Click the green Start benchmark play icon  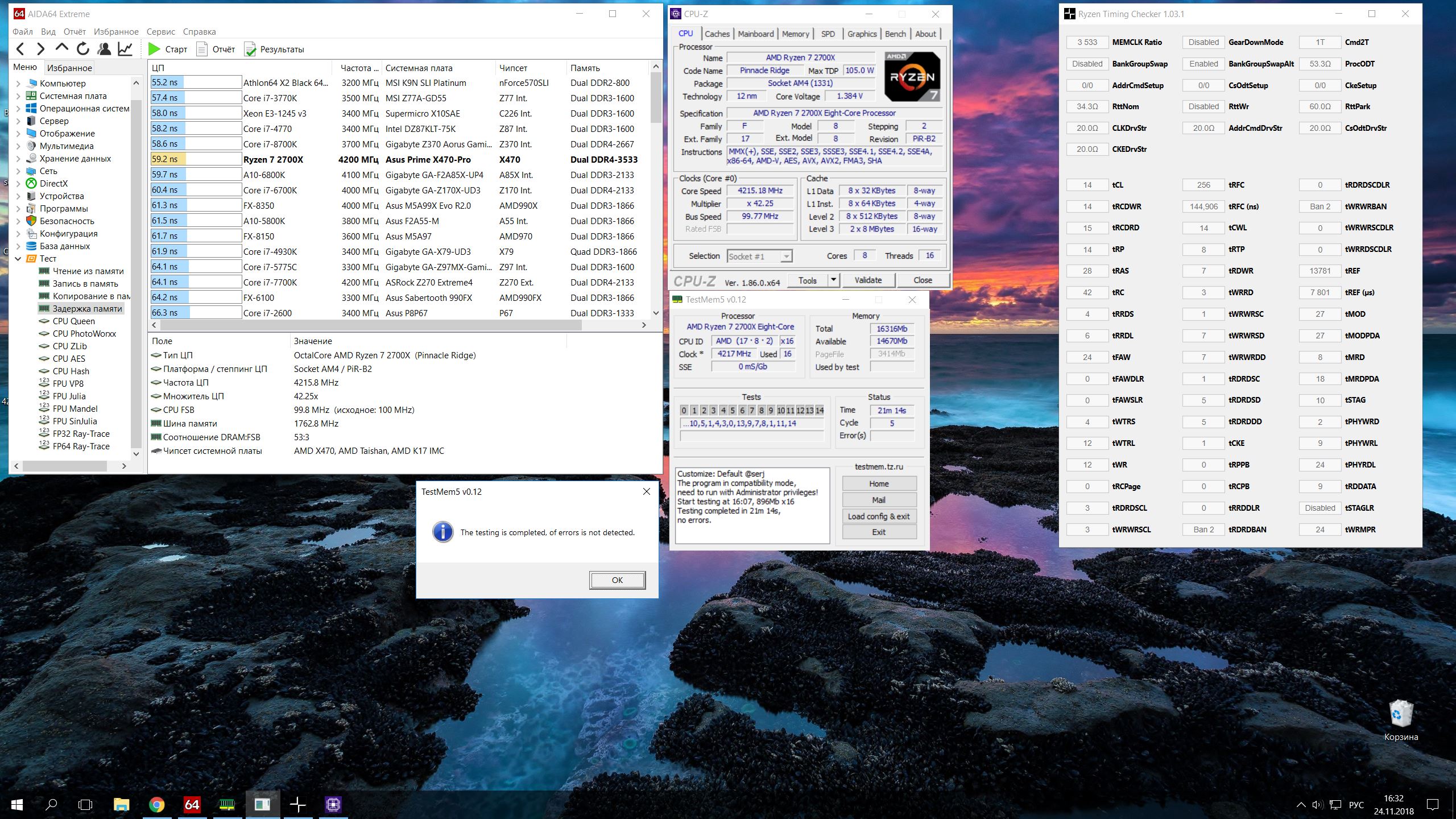[x=154, y=49]
